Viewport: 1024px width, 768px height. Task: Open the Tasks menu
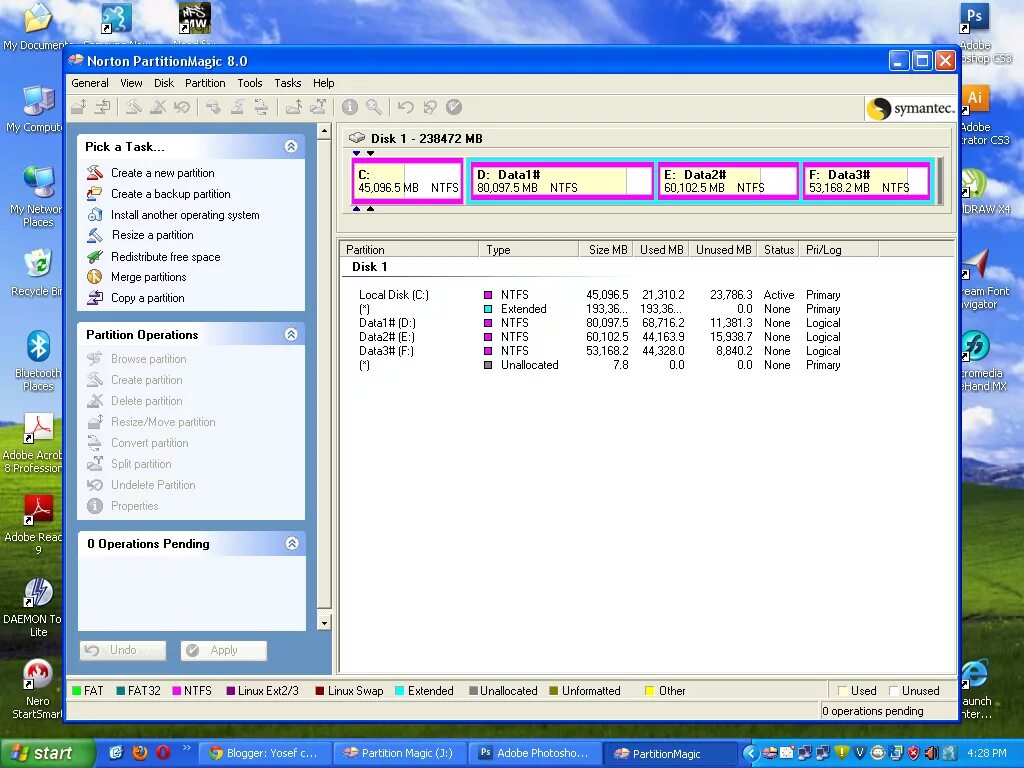[x=287, y=83]
